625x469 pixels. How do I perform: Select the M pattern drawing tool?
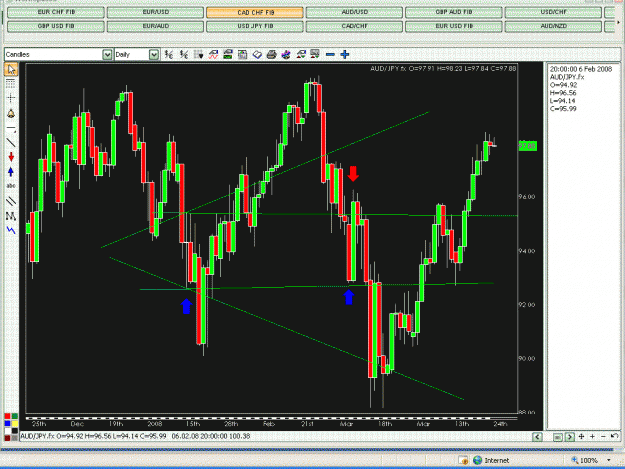pos(11,216)
